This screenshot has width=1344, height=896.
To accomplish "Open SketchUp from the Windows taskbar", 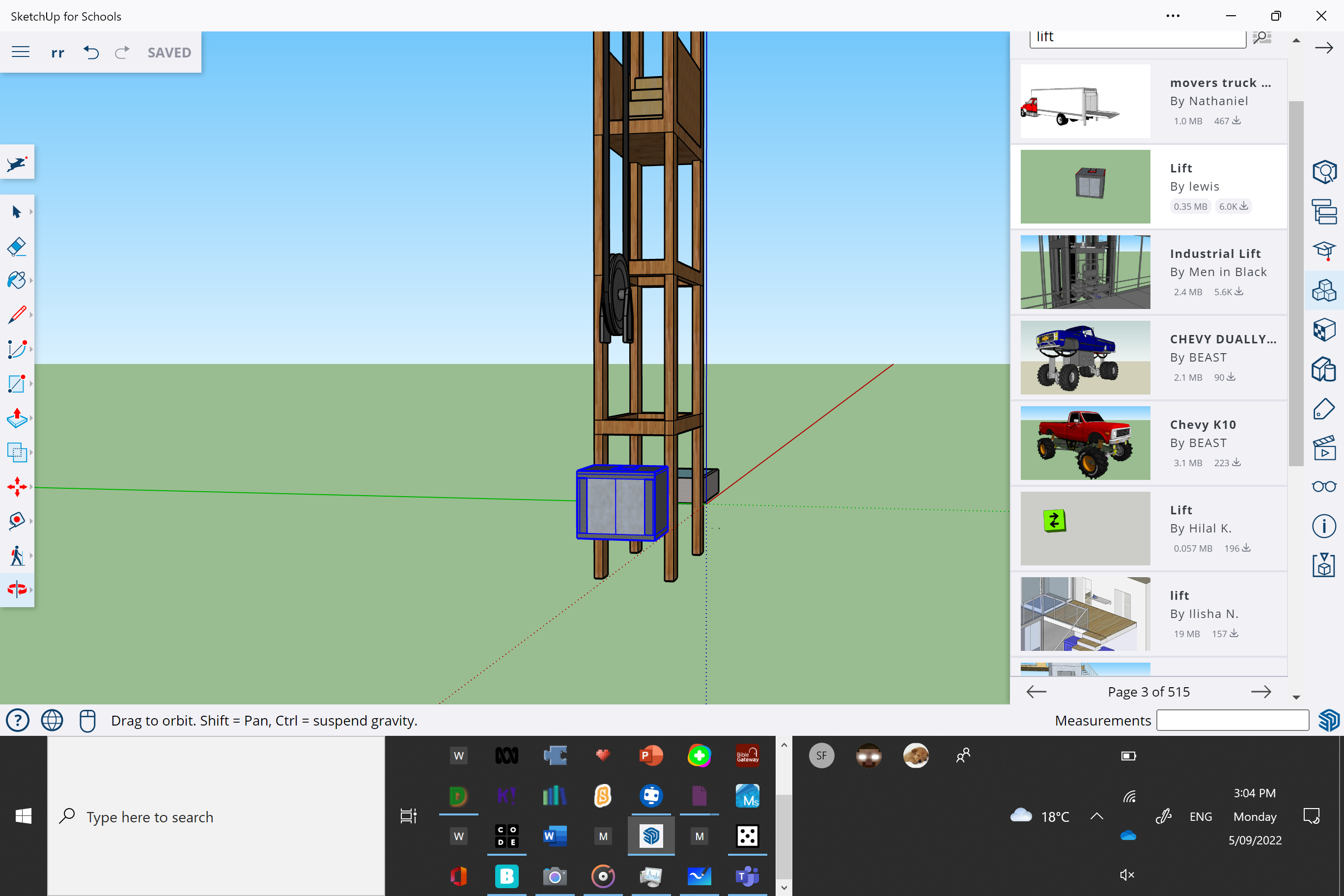I will [651, 836].
